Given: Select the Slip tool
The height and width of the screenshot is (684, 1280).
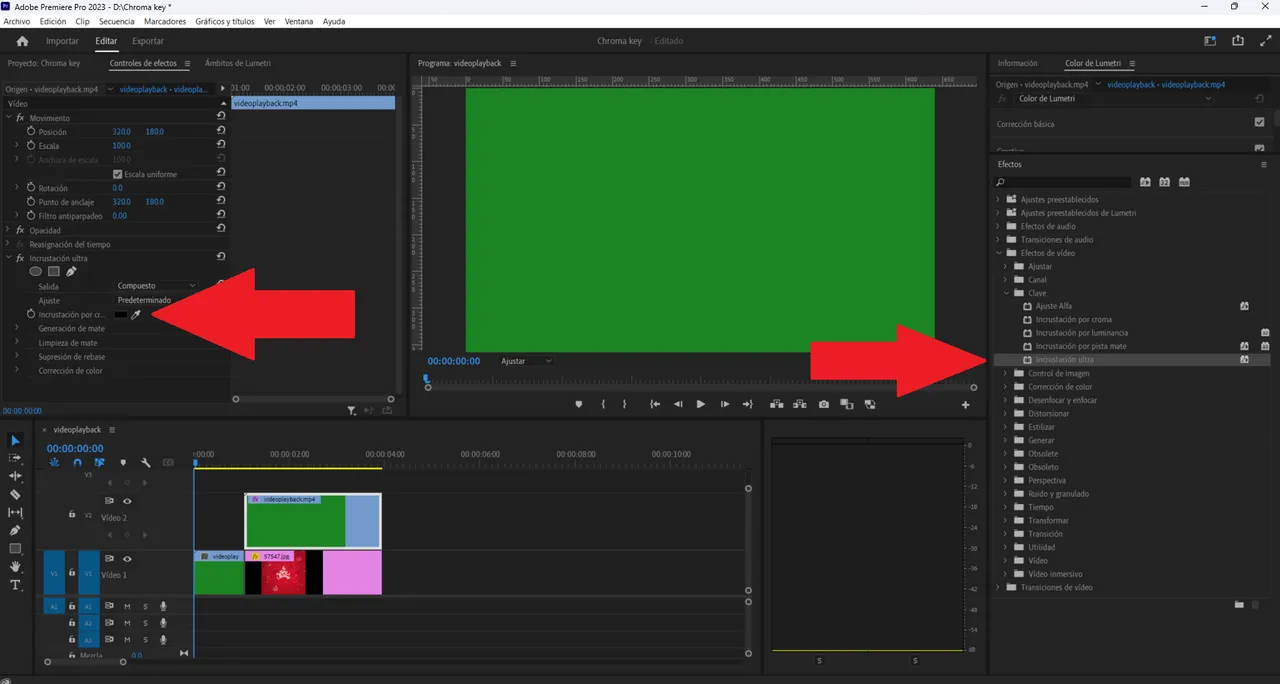Looking at the screenshot, I should coord(15,512).
